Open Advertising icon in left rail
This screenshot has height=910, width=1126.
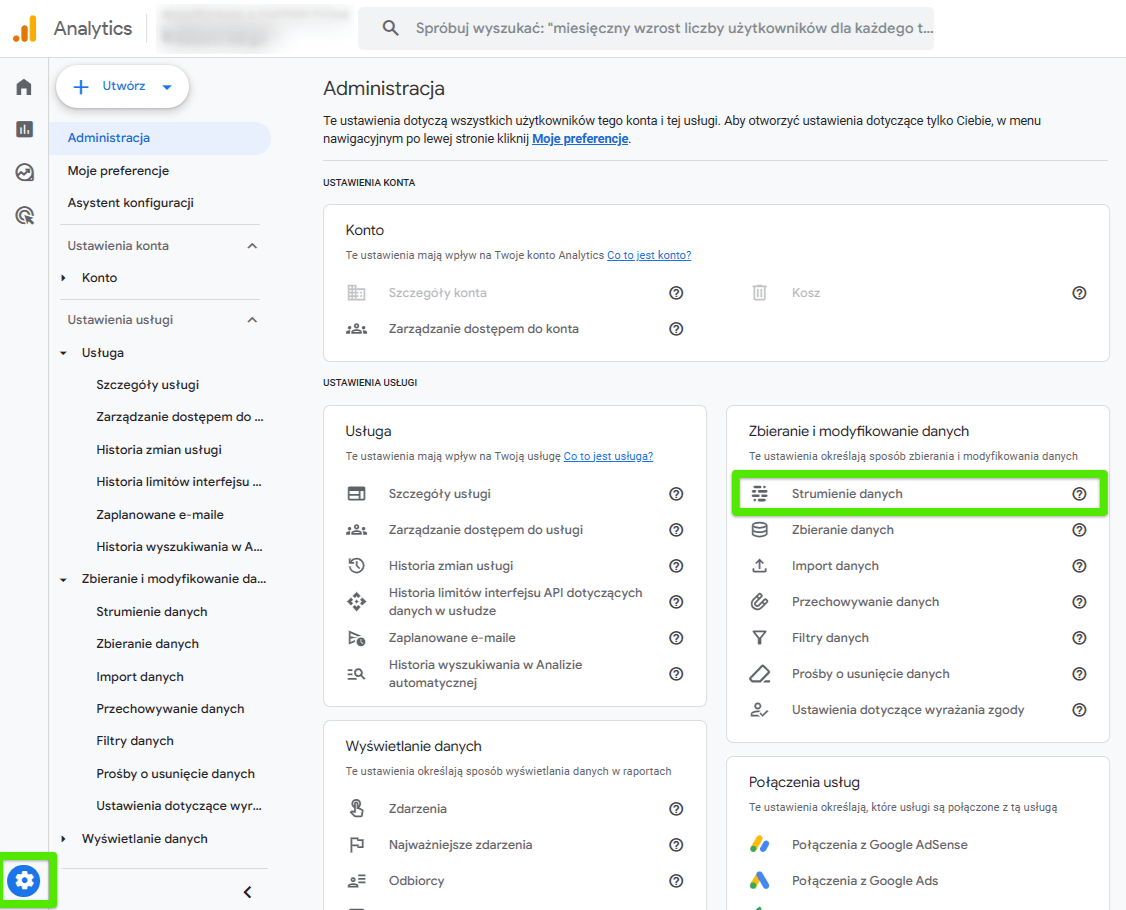(x=24, y=215)
